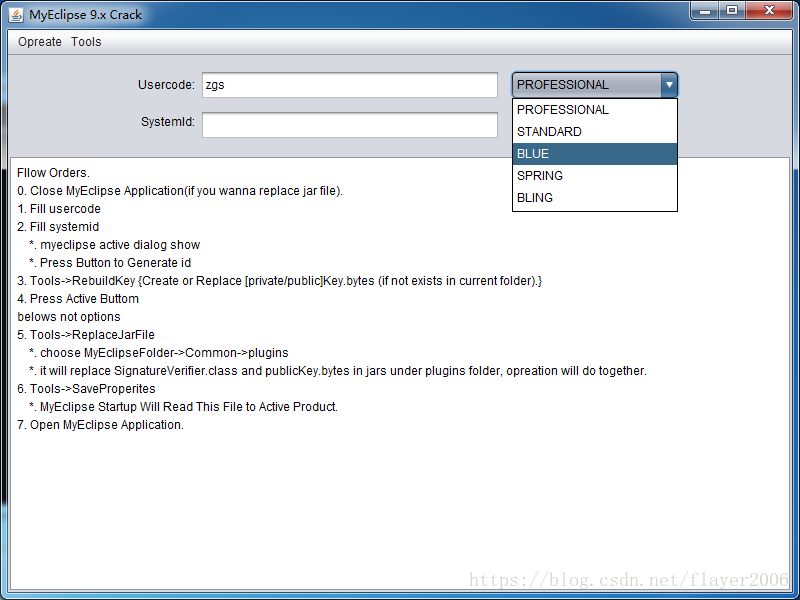Click '0. Close MyEclipse Application' line
The width and height of the screenshot is (800, 600).
180,191
